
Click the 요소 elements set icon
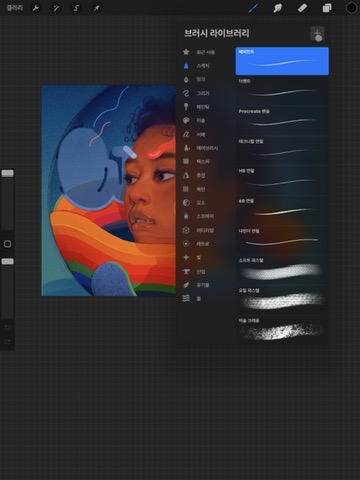click(x=186, y=203)
